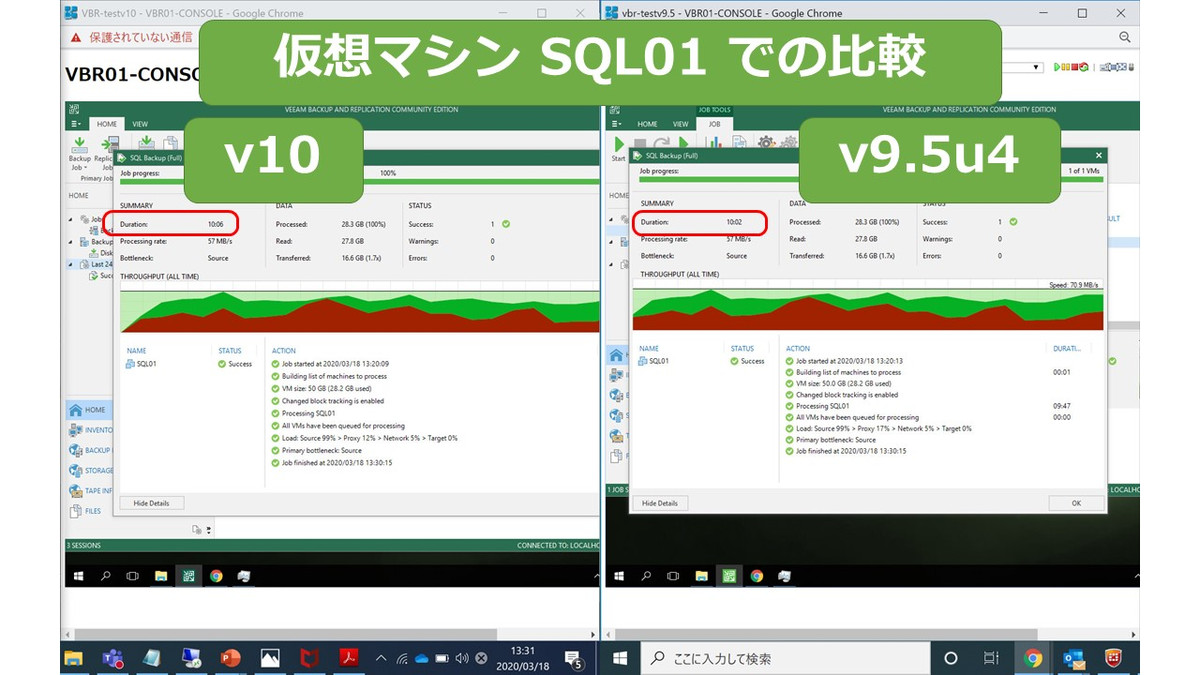Open Adobe Acrobat from host taskbar
This screenshot has width=1200, height=675.
[x=350, y=658]
